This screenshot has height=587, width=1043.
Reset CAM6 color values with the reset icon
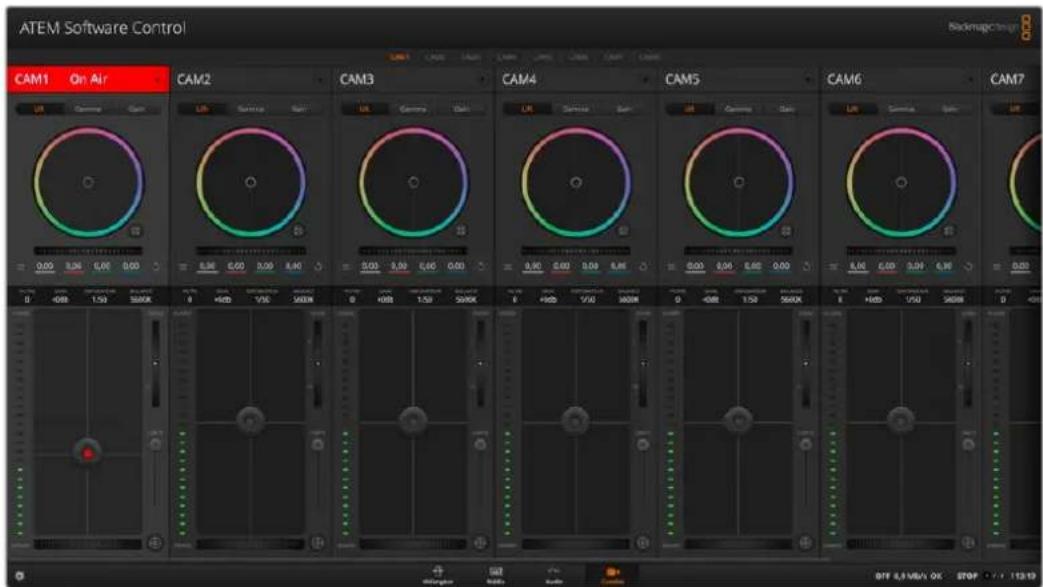point(969,266)
